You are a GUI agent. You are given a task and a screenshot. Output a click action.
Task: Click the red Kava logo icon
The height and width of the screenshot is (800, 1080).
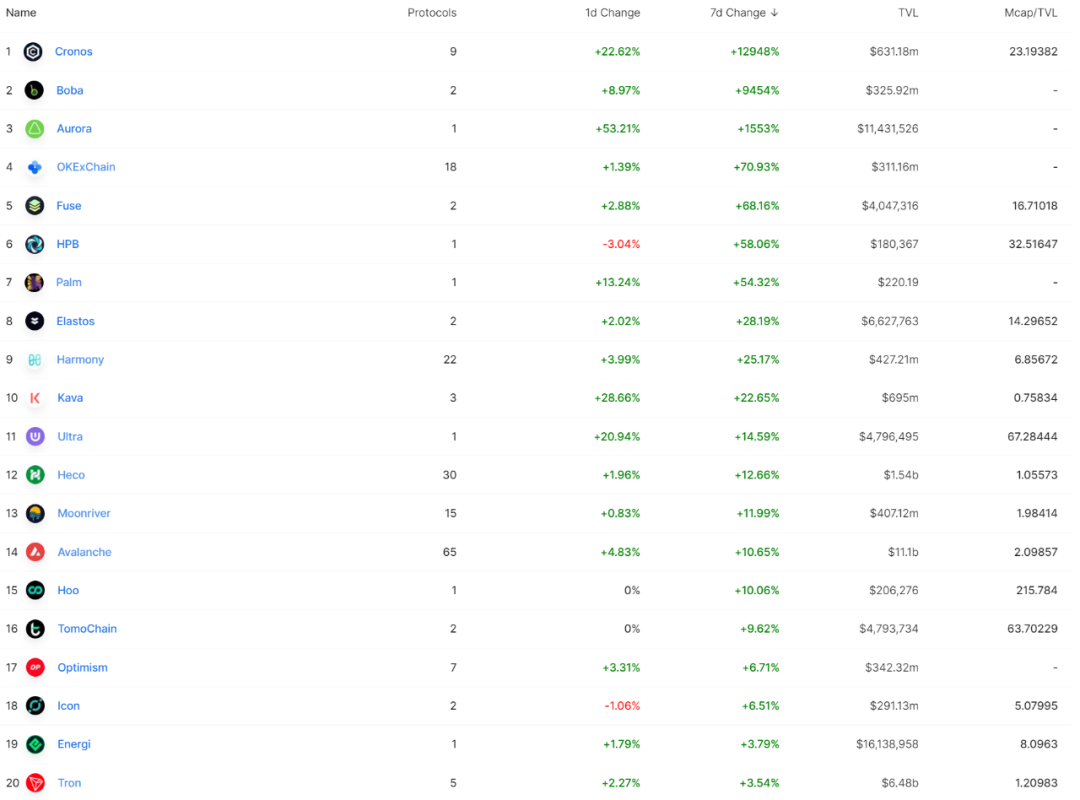(35, 398)
